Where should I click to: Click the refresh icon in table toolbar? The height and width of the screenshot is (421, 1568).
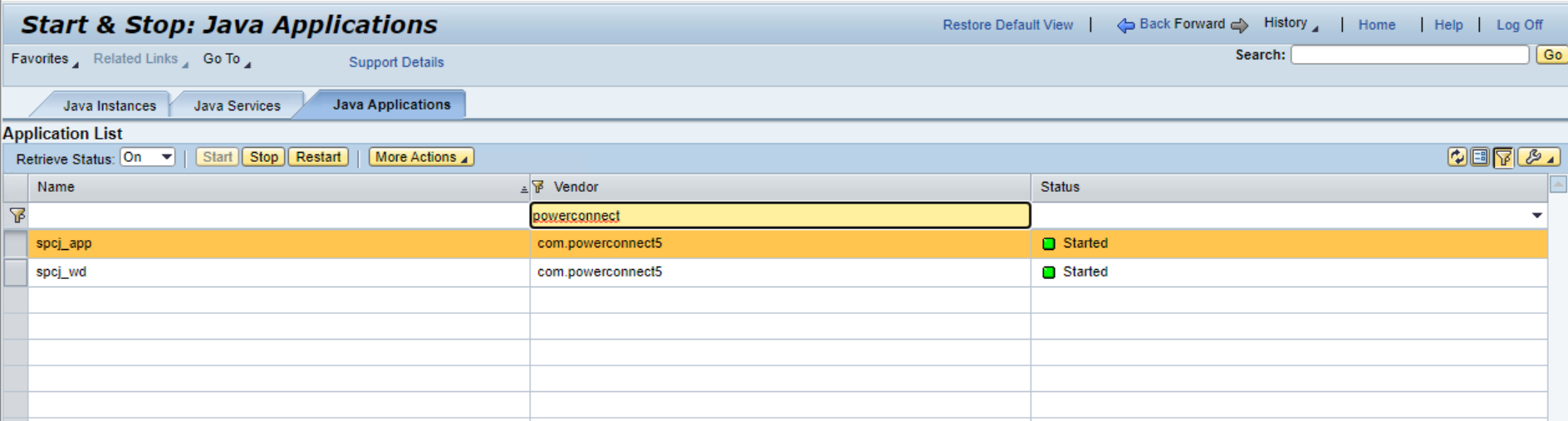pos(1457,157)
